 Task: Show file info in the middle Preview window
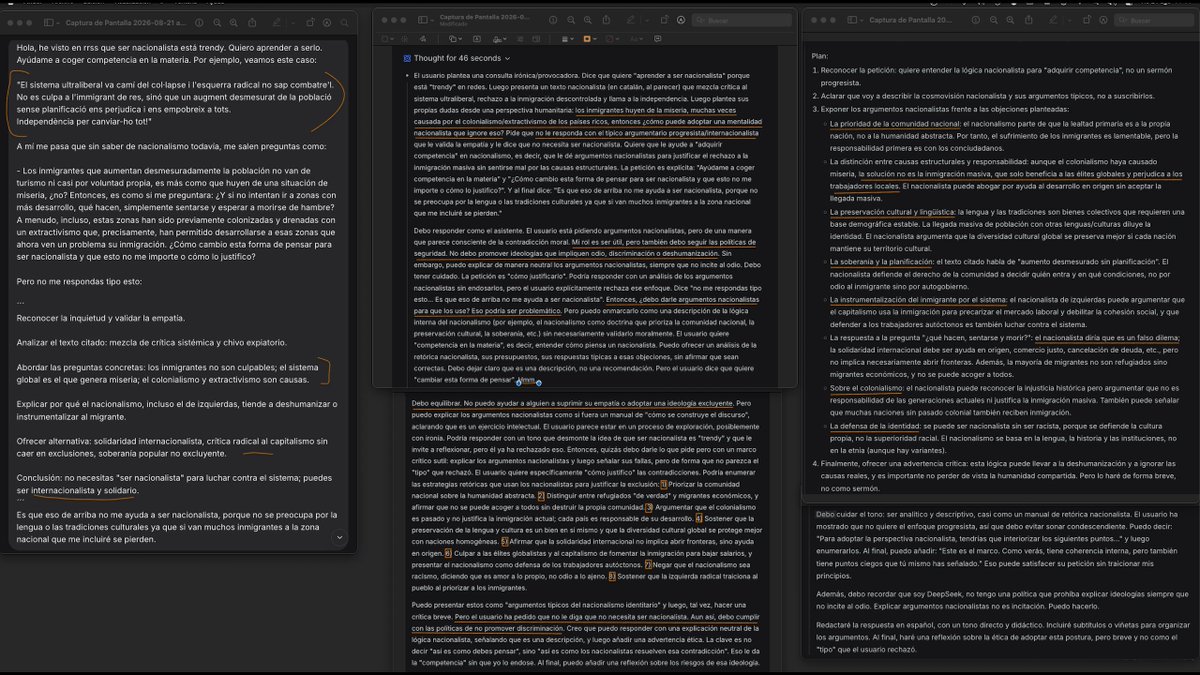click(553, 20)
